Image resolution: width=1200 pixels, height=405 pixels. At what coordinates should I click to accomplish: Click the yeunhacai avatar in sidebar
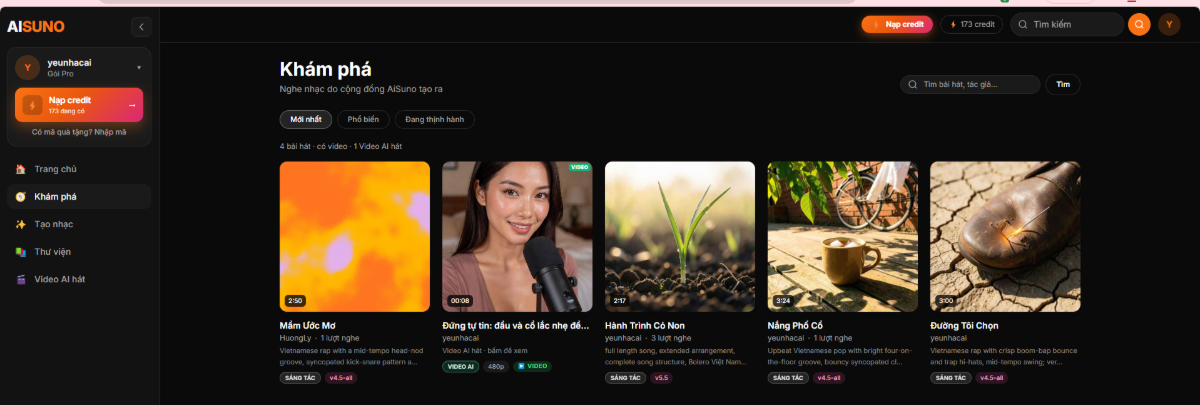(28, 68)
